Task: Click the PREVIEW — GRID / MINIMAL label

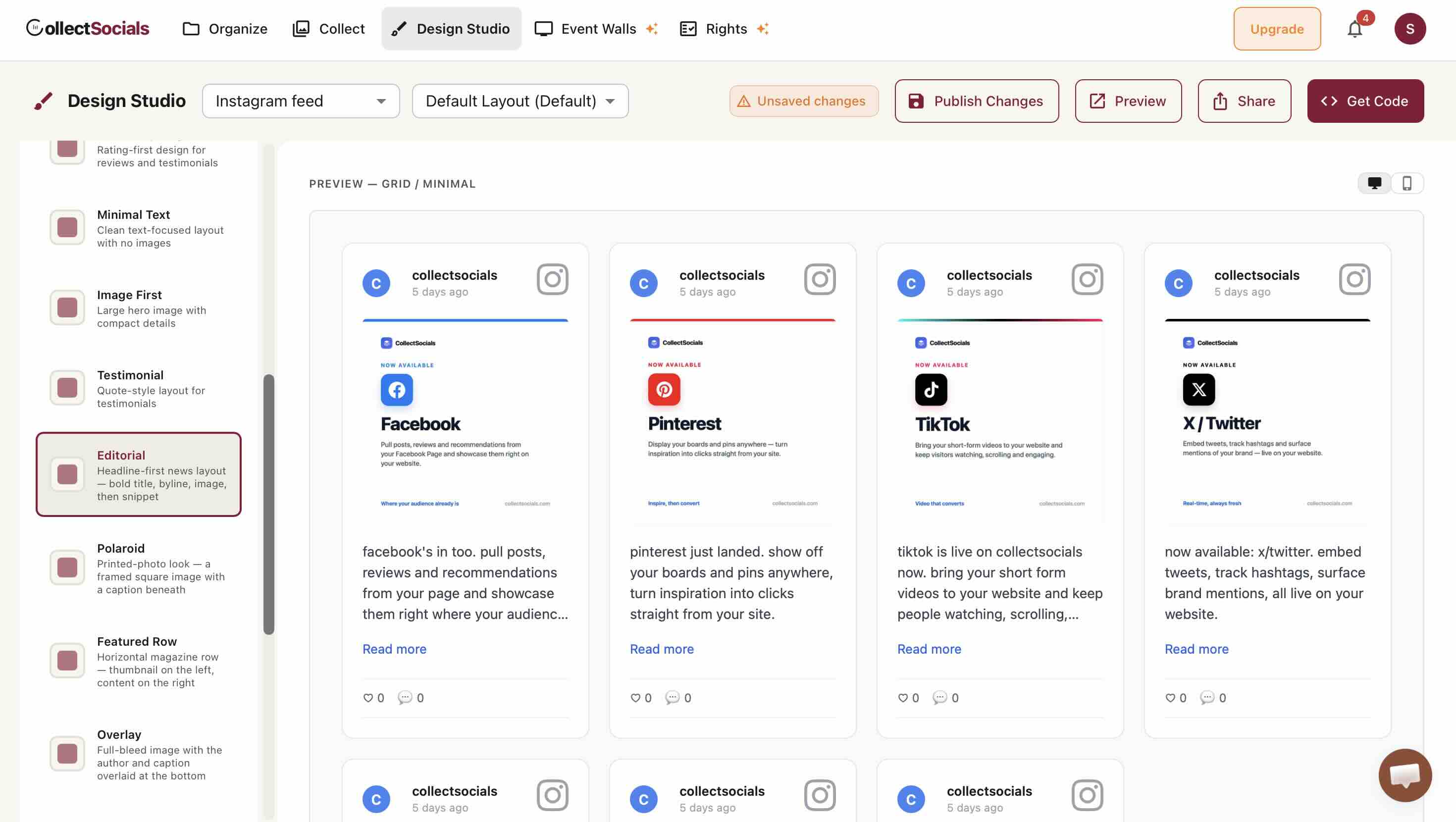Action: [392, 184]
